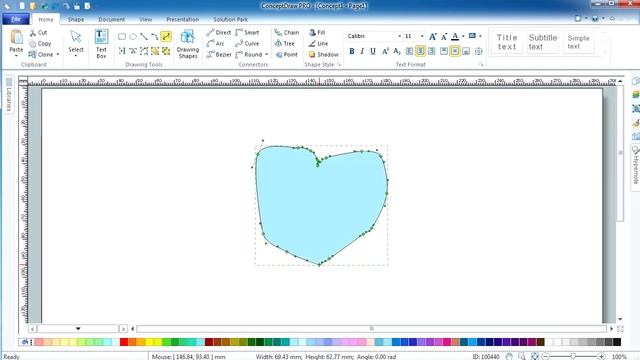This screenshot has width=640, height=360.
Task: Click the Paste clipboard icon
Action: [16, 37]
